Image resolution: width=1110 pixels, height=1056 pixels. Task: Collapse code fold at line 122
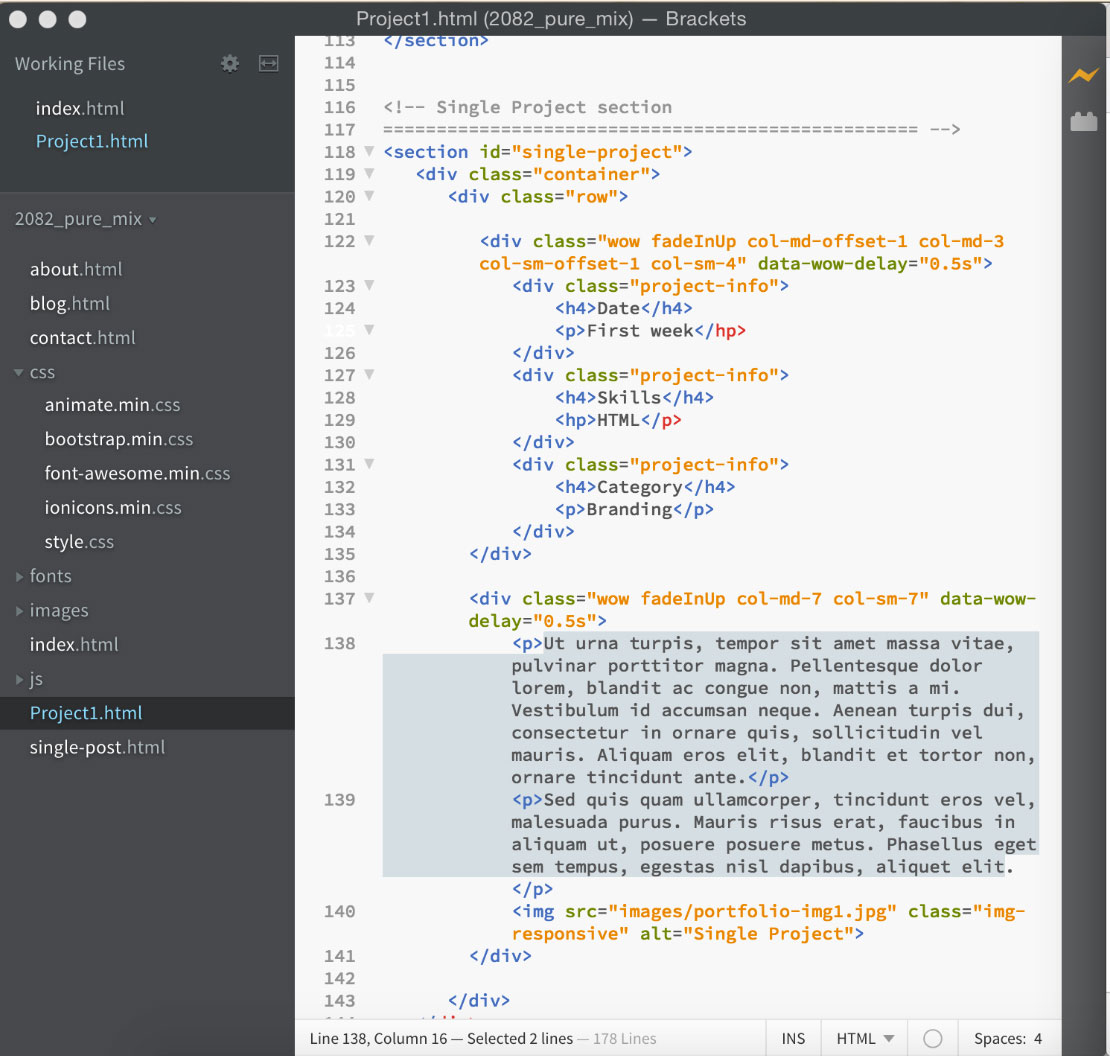[x=369, y=240]
